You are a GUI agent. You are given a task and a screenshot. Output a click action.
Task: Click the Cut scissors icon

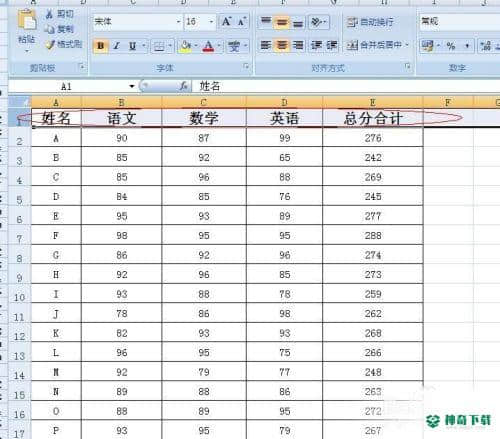(x=49, y=14)
